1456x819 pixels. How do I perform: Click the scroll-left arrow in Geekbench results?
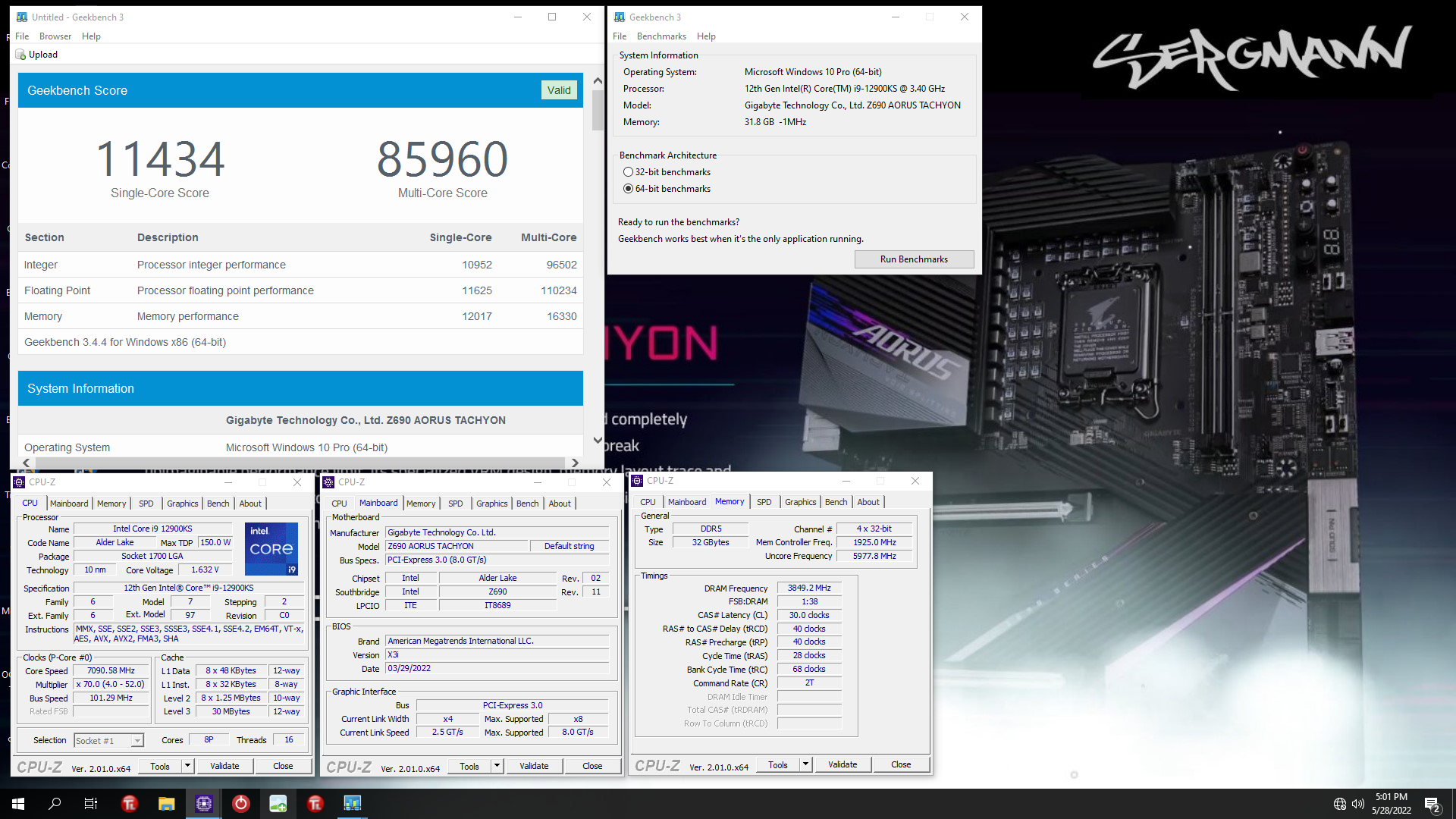click(27, 463)
